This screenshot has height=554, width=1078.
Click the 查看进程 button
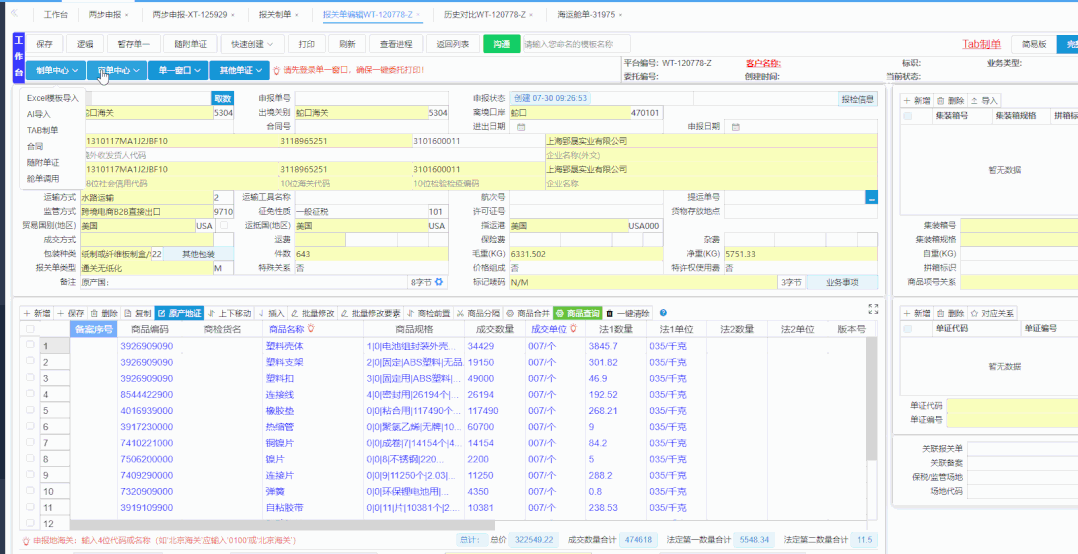pos(395,44)
